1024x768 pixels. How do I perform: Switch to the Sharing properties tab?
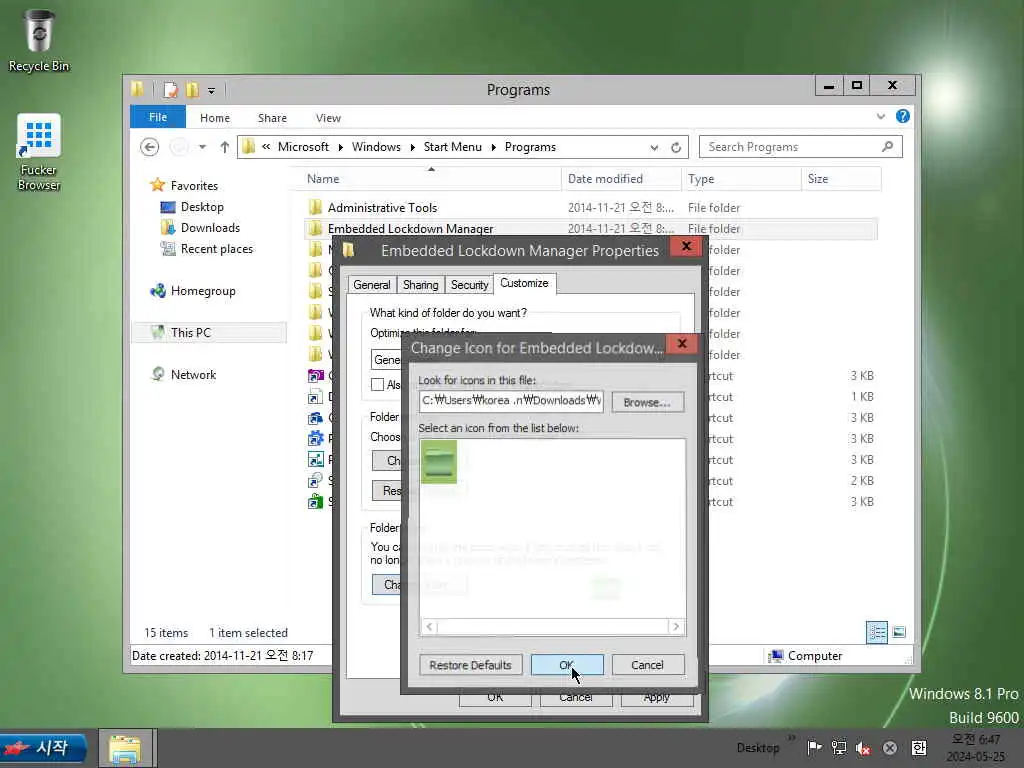pyautogui.click(x=421, y=285)
